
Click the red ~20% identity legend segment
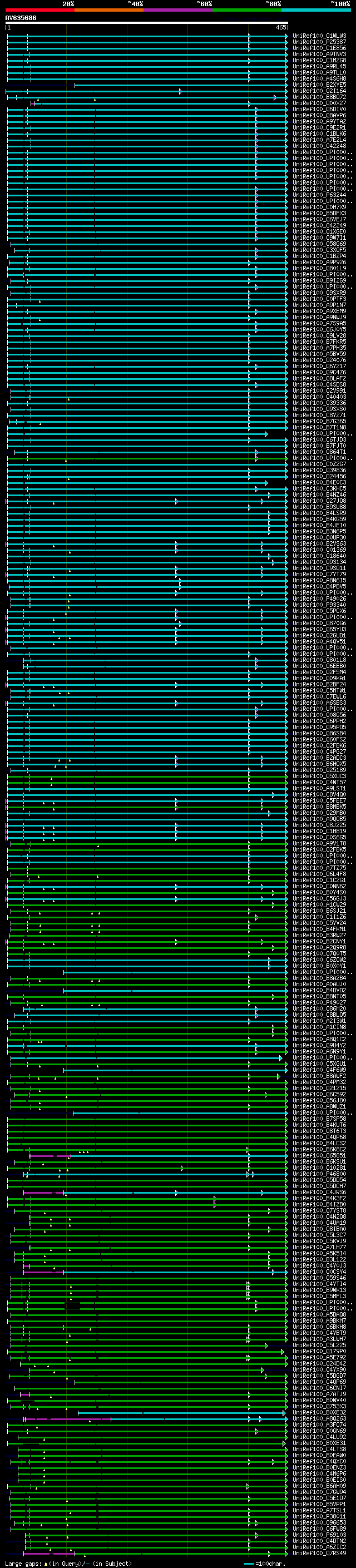[39, 10]
